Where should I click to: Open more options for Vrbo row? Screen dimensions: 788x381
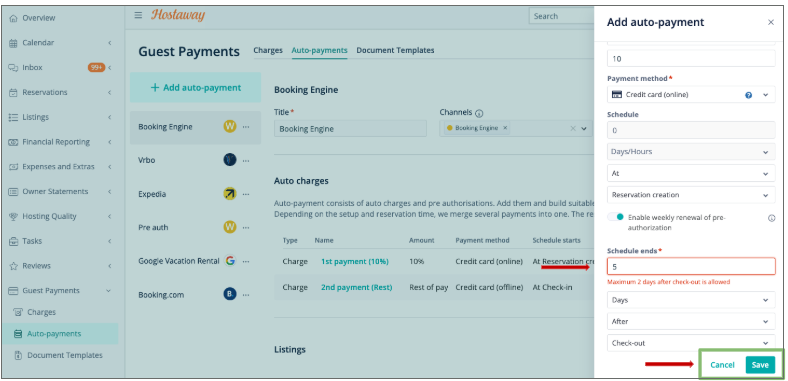click(246, 161)
